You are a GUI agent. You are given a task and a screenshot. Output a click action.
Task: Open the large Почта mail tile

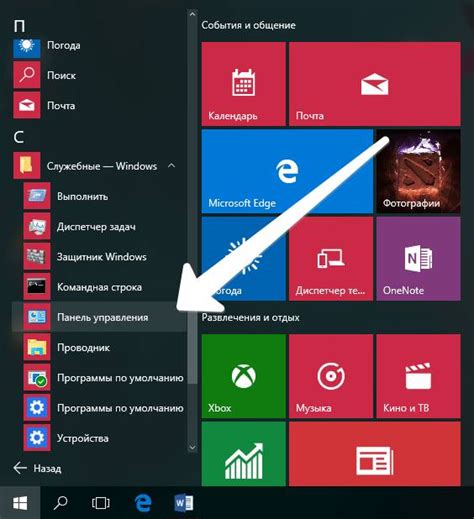pos(375,84)
